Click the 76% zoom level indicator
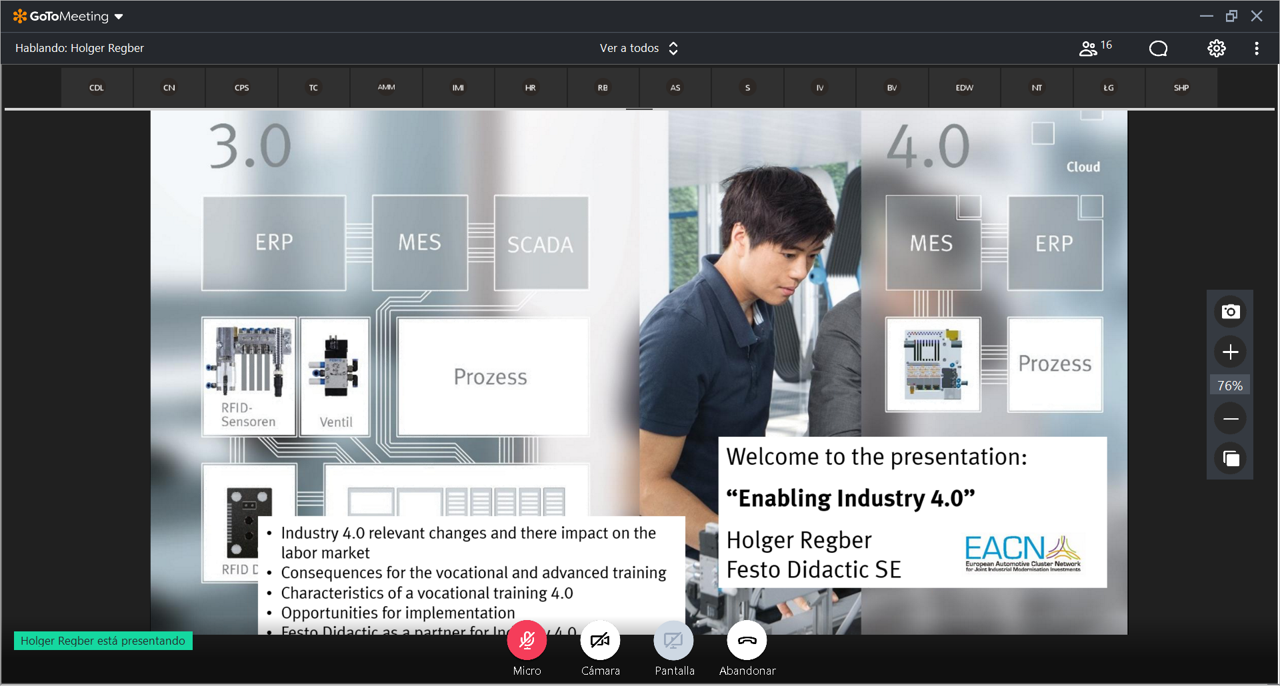1280x686 pixels. pyautogui.click(x=1230, y=386)
